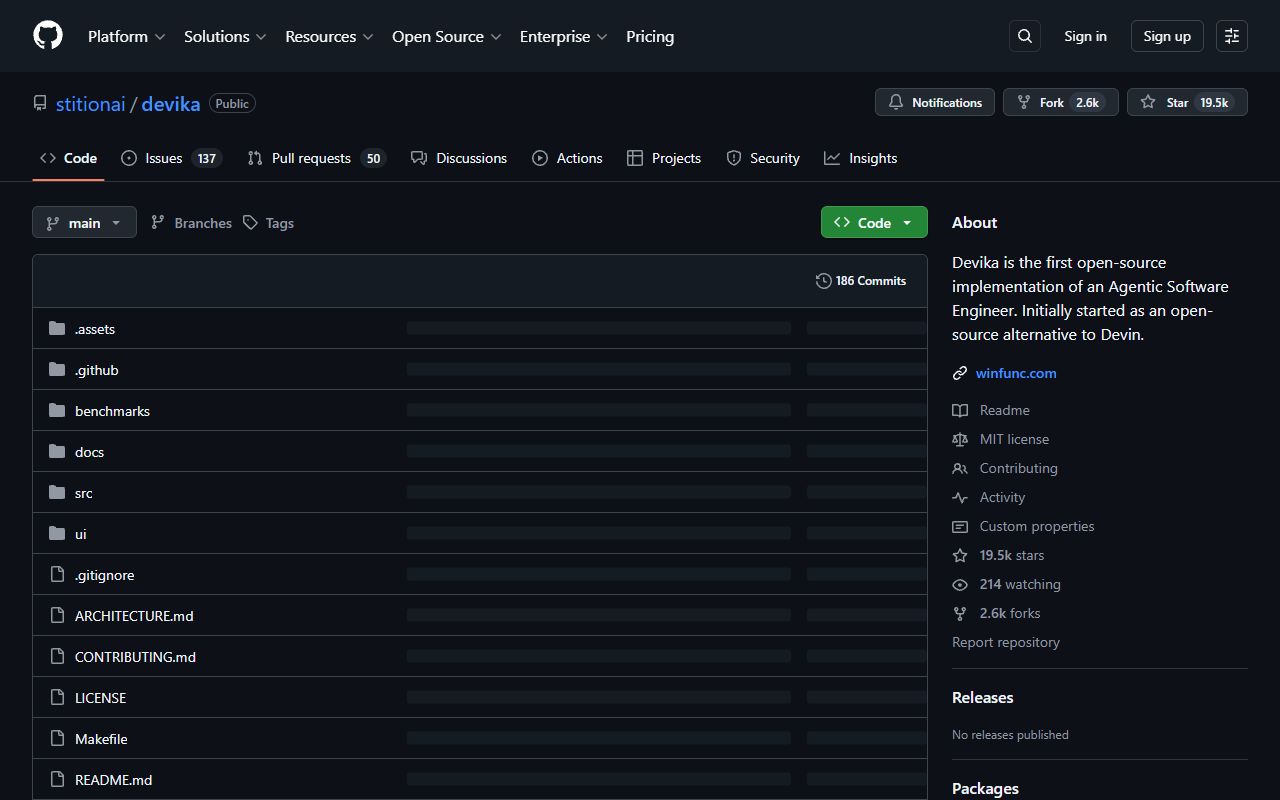Star the devika repository
This screenshot has width=1280, height=800.
click(1186, 103)
